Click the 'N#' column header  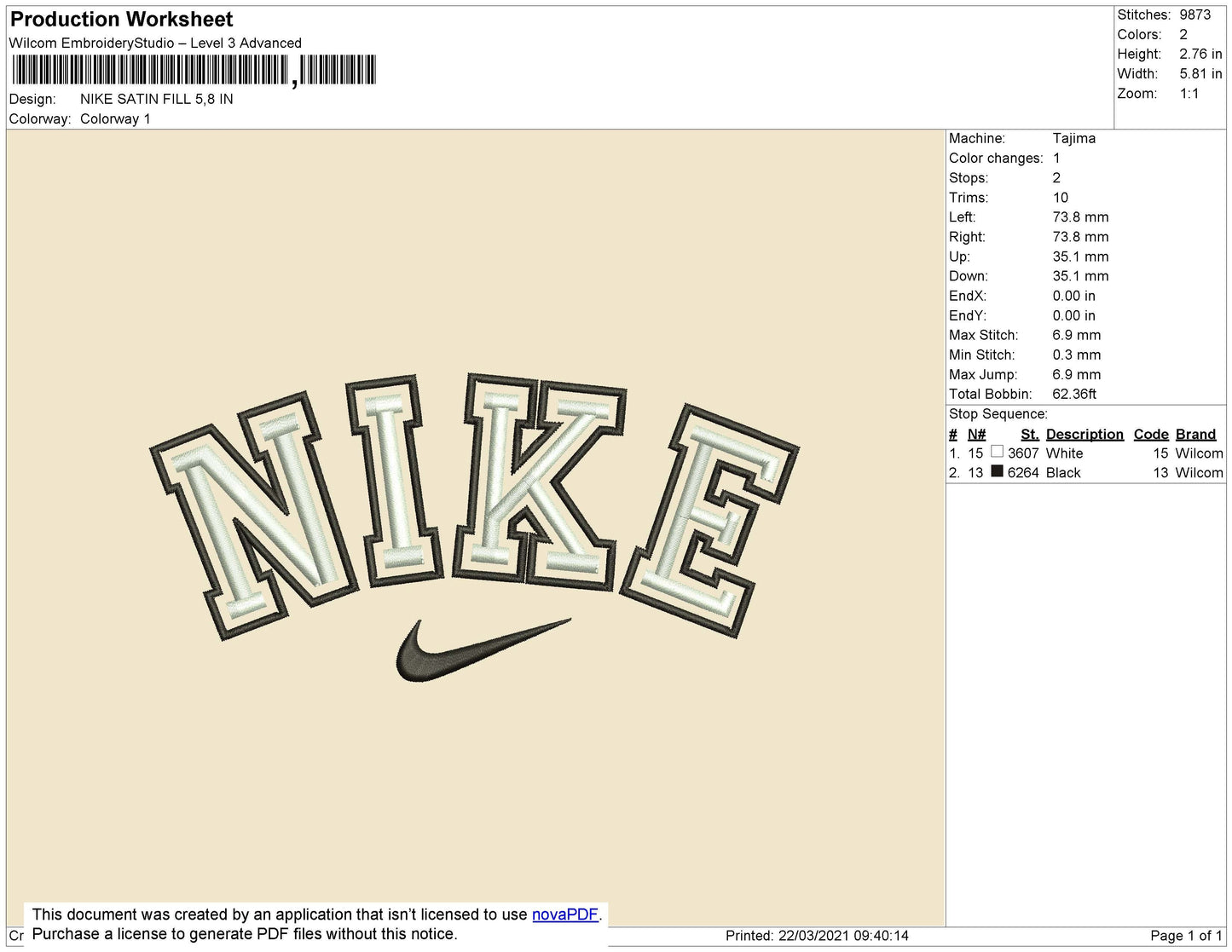(x=976, y=434)
